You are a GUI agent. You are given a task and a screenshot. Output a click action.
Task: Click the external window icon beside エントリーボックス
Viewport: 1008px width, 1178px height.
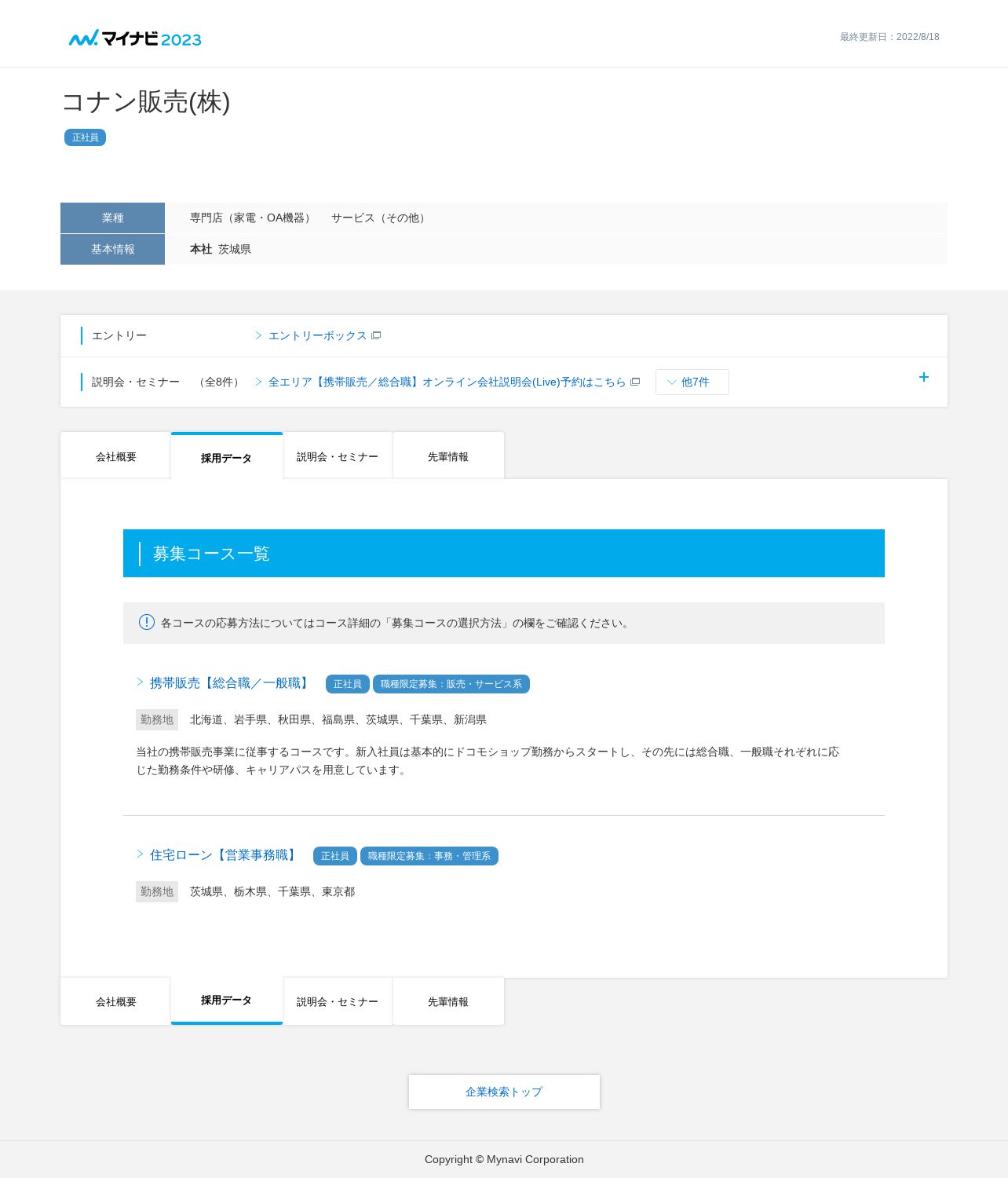(376, 335)
